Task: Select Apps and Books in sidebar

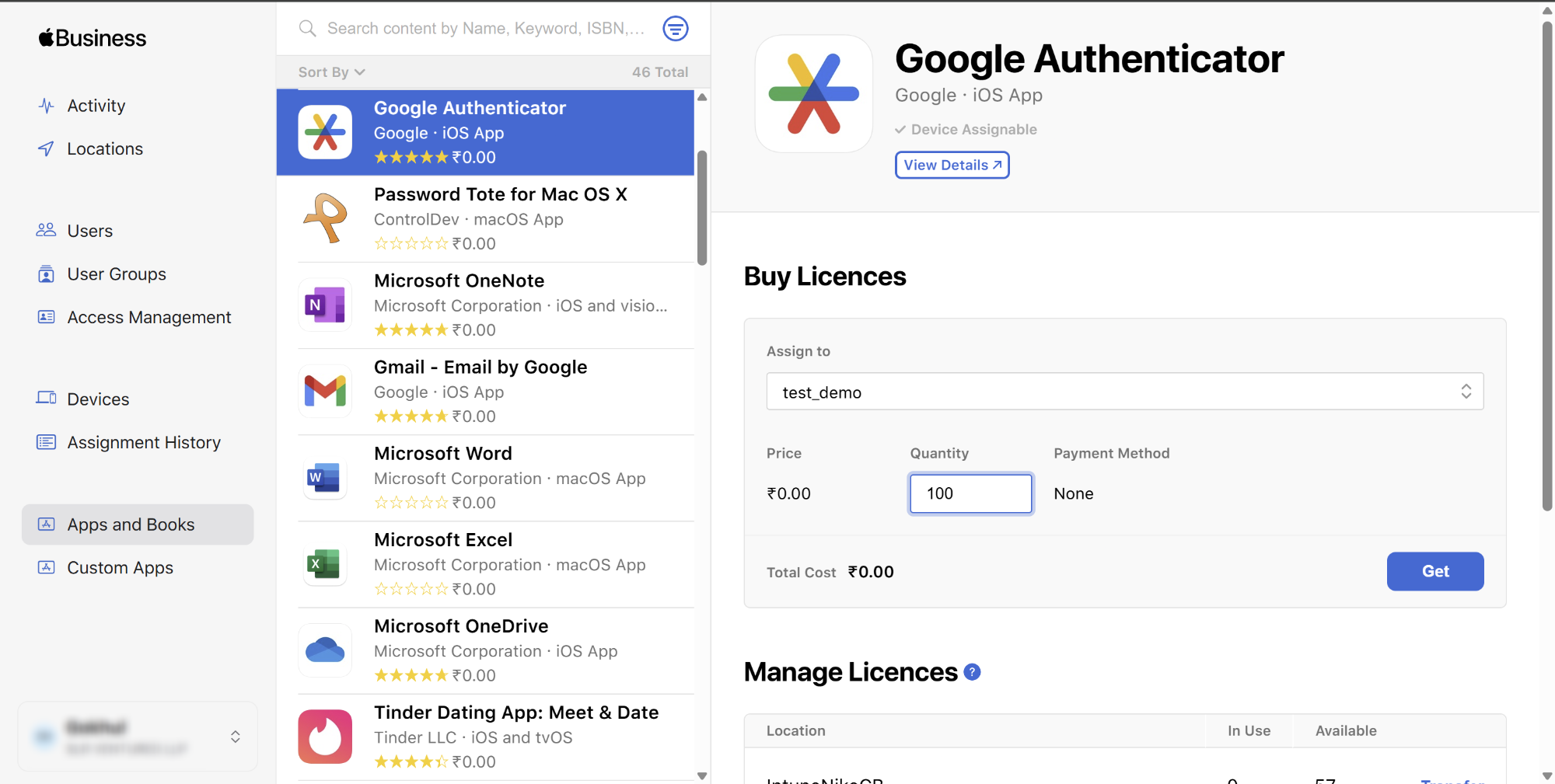Action: 138,524
